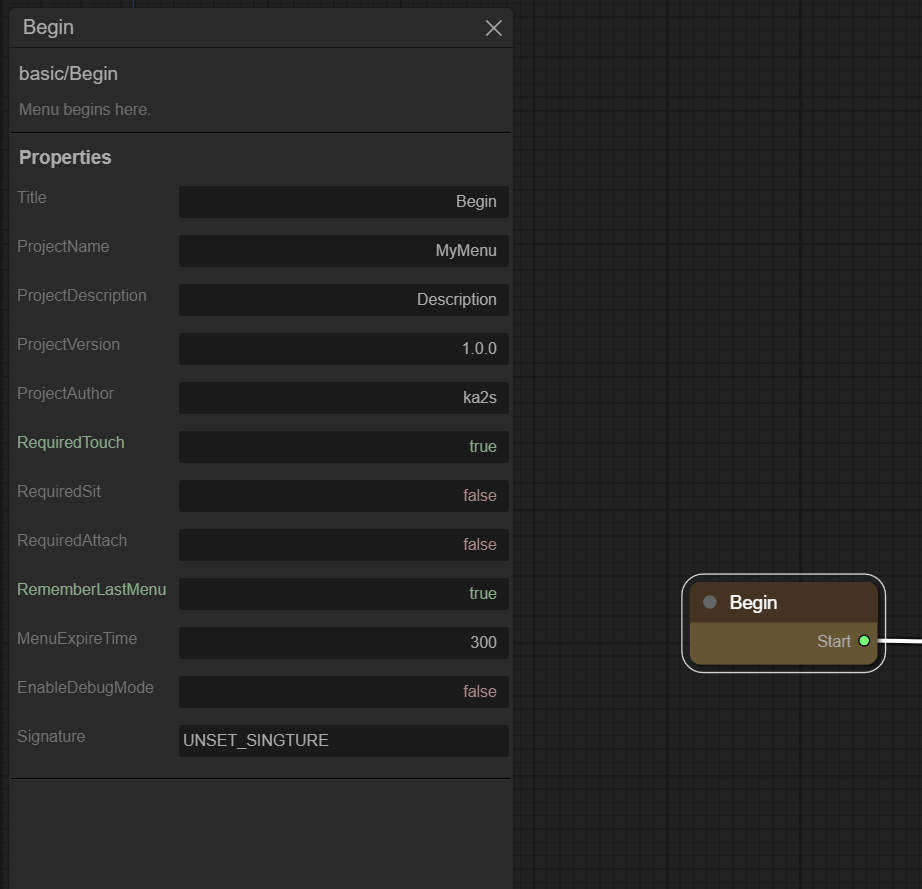
Task: Click the Start output port dot
Action: [864, 641]
